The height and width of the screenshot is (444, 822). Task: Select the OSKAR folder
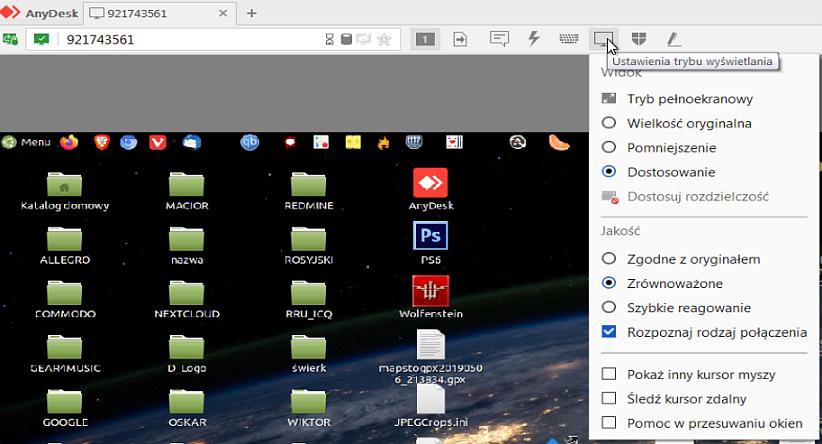pos(187,407)
